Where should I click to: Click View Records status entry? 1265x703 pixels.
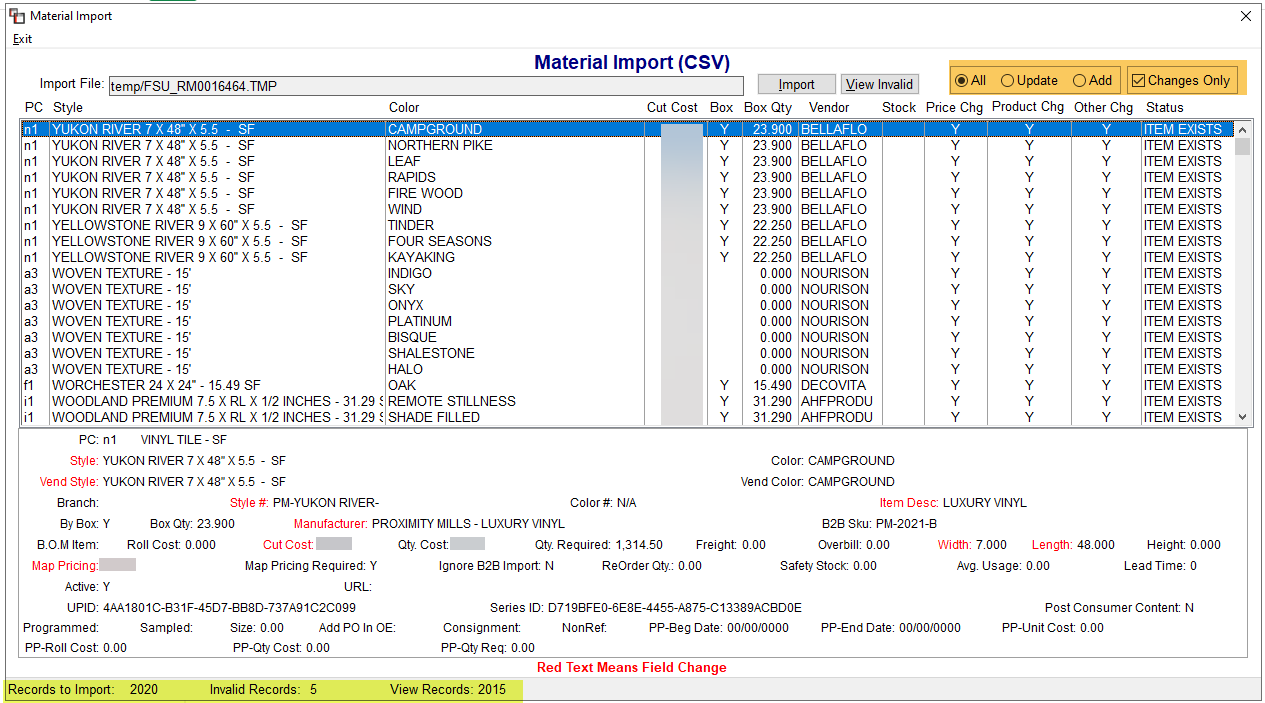(x=448, y=689)
